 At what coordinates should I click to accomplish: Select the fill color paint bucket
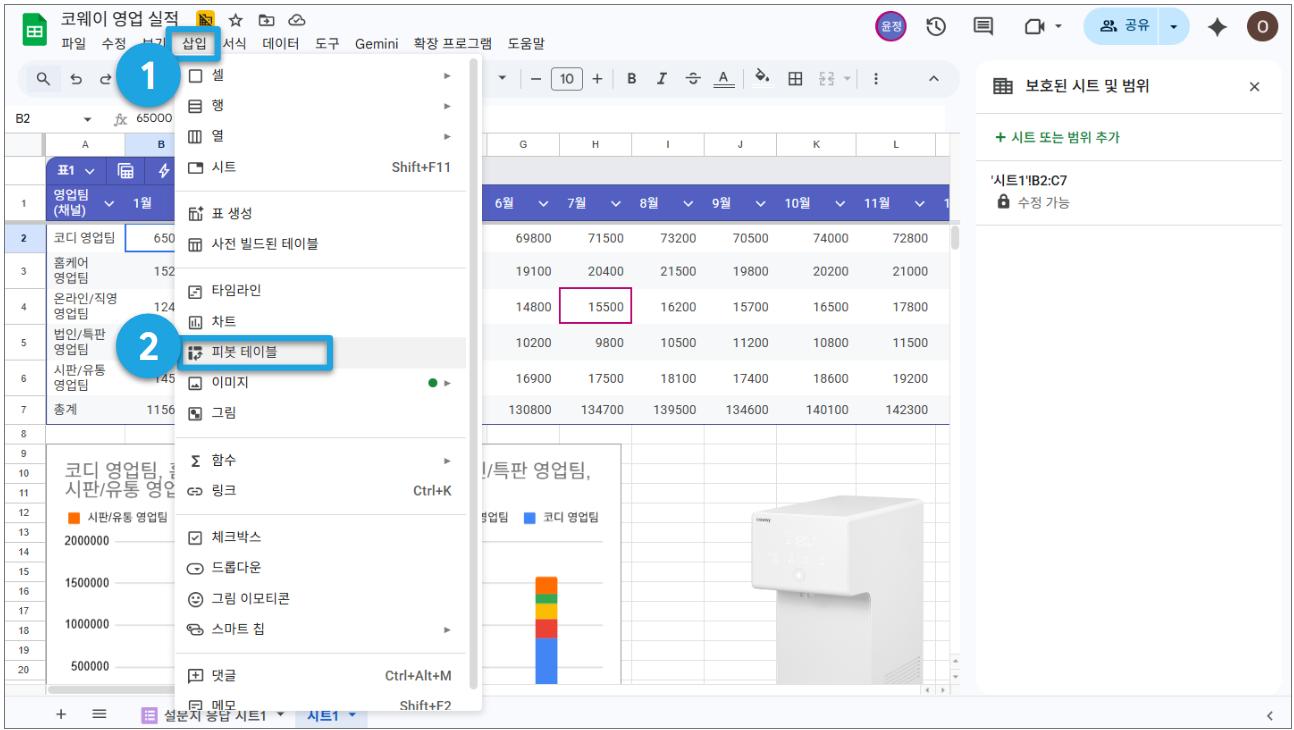[762, 78]
